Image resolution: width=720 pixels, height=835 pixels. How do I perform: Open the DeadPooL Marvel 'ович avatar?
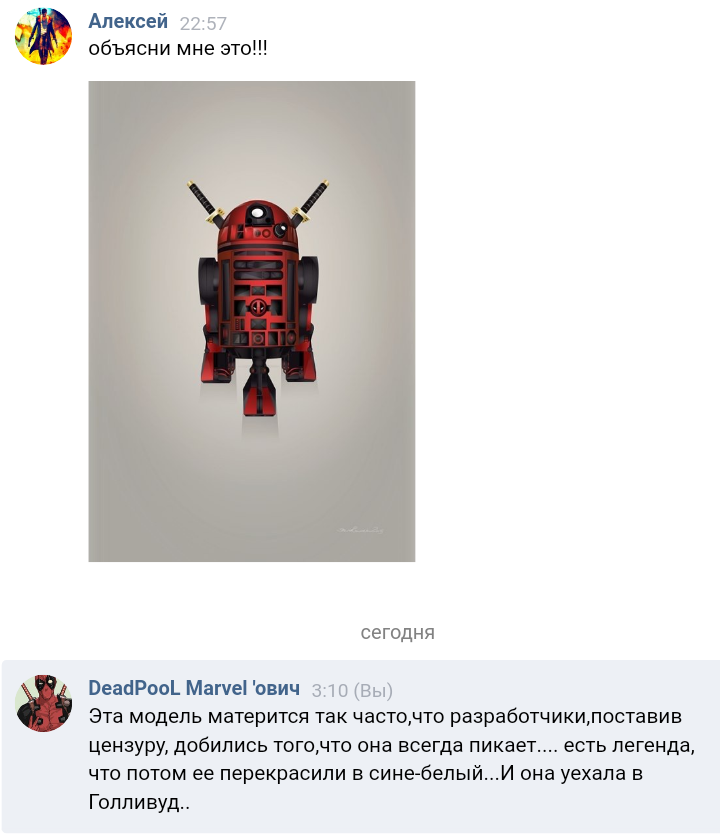(43, 703)
